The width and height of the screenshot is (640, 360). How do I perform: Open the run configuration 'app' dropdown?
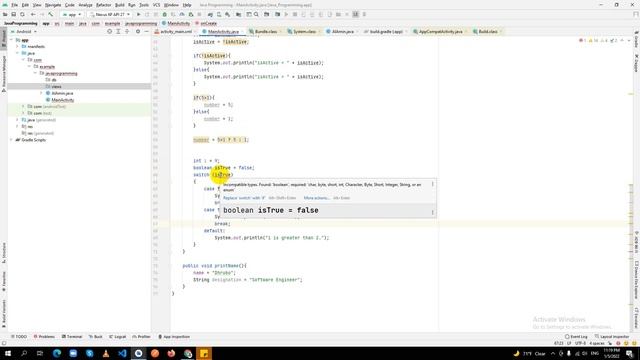72,14
